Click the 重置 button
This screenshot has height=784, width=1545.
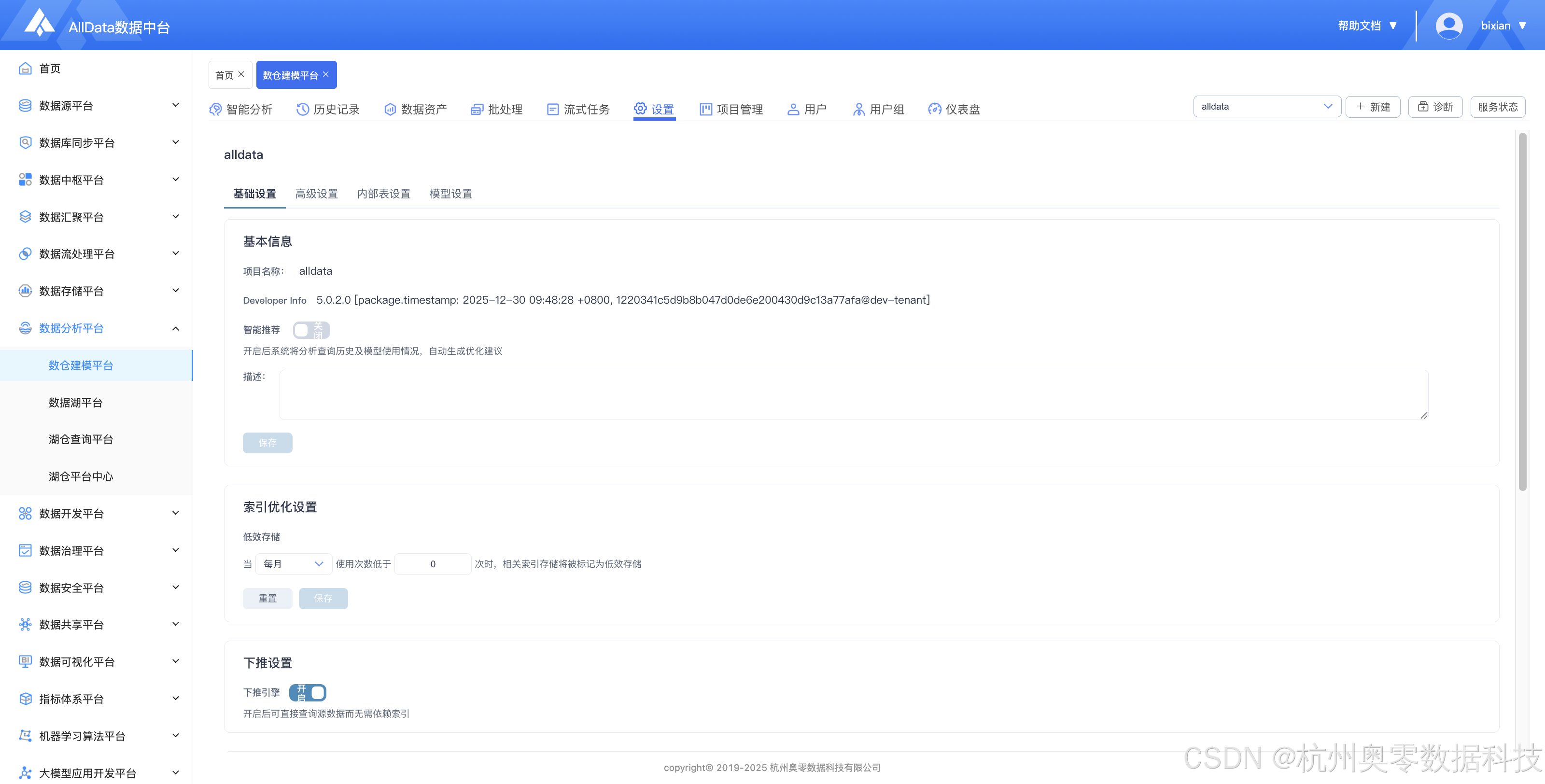tap(267, 598)
